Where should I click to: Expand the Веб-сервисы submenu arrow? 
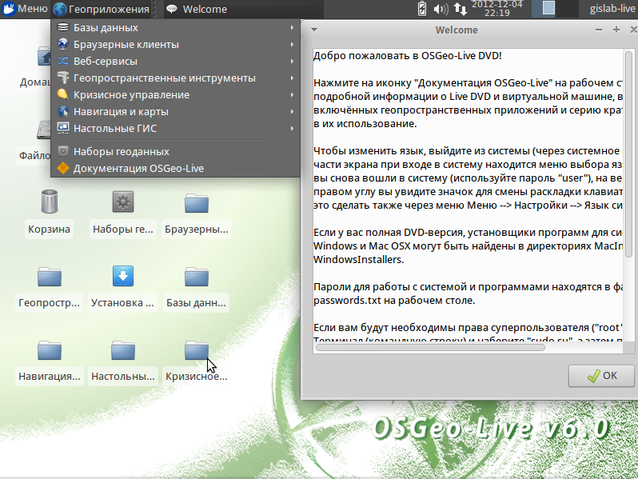click(292, 61)
